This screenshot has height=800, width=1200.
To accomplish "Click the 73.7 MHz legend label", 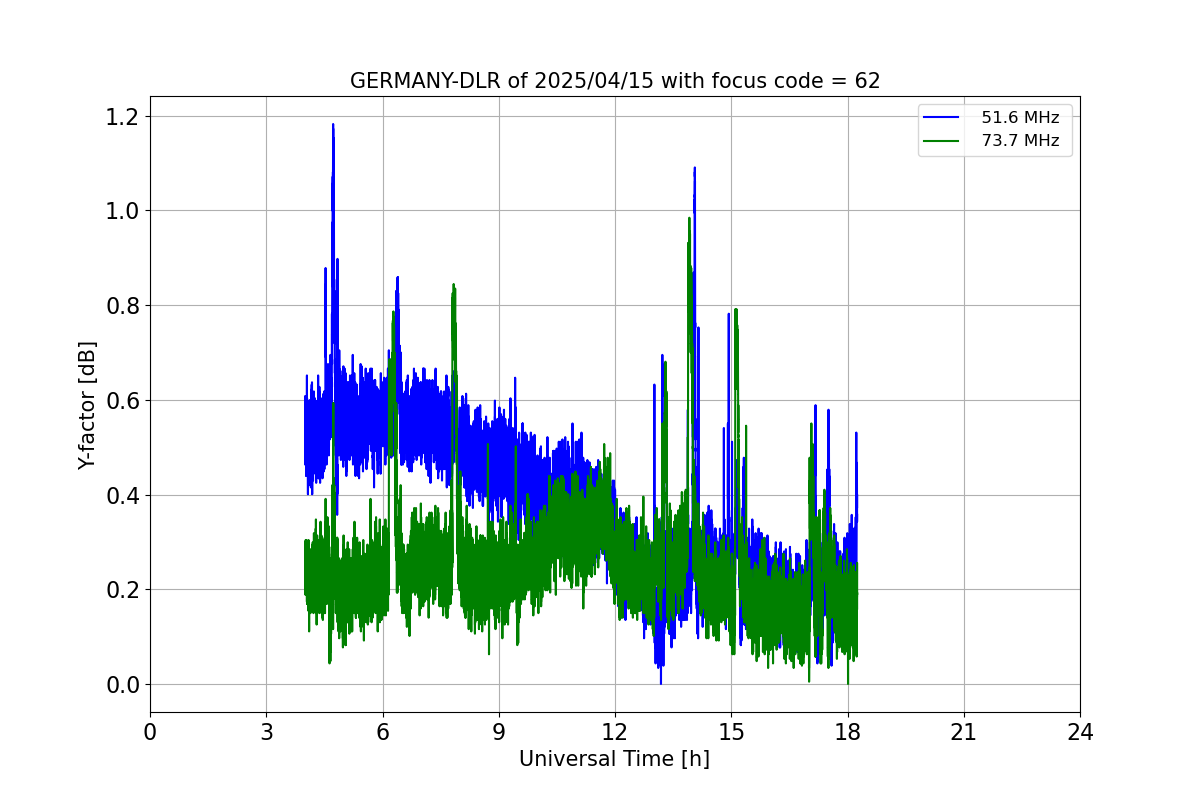I will (1020, 141).
